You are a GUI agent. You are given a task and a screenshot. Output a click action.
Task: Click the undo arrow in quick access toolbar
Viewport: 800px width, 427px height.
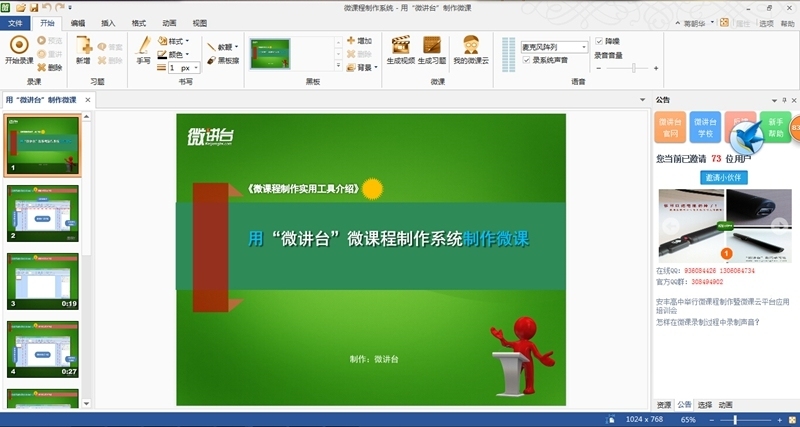coord(46,7)
